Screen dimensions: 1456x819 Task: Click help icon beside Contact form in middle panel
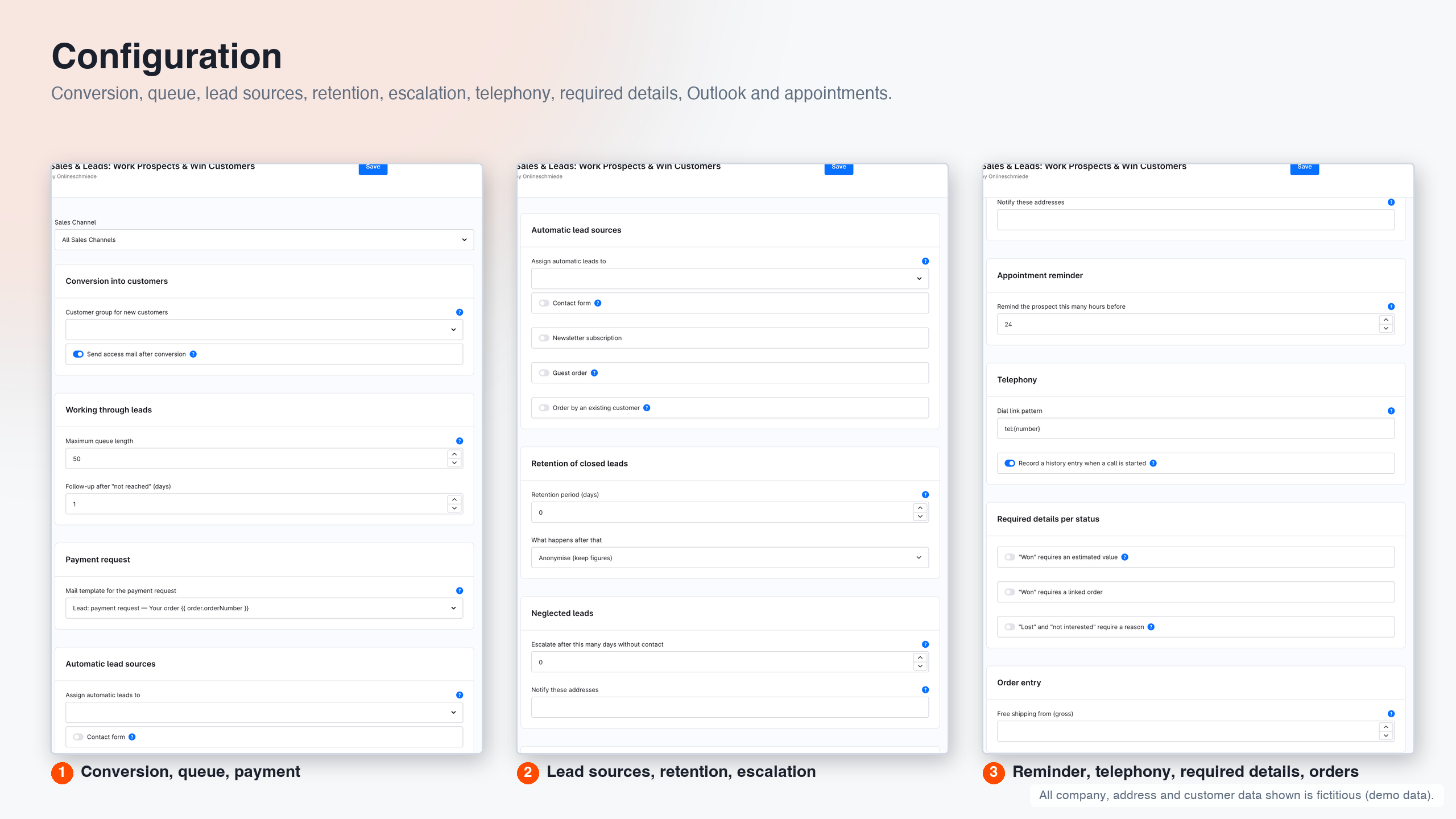click(598, 303)
